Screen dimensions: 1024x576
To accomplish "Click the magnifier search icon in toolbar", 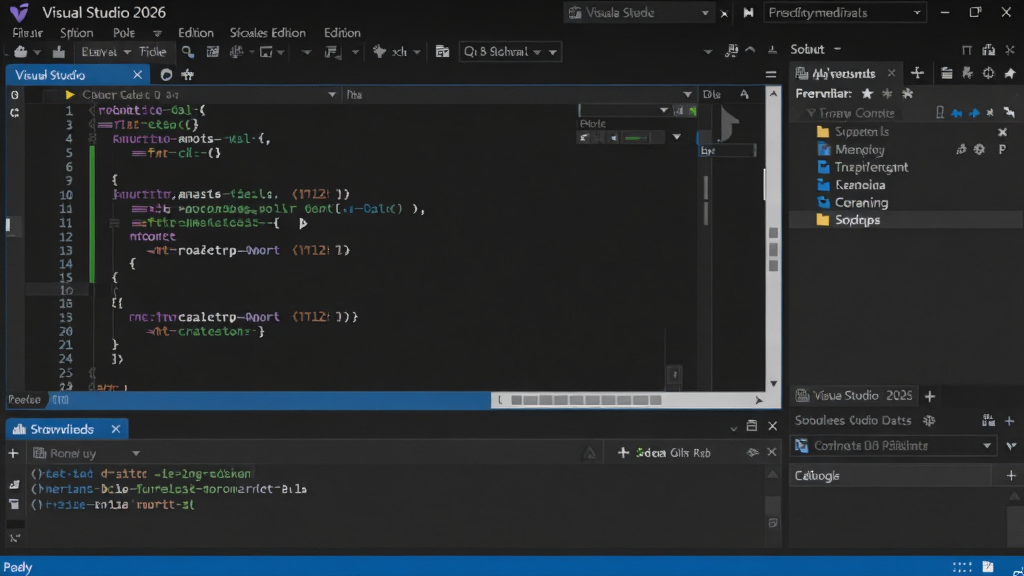I will click(187, 52).
